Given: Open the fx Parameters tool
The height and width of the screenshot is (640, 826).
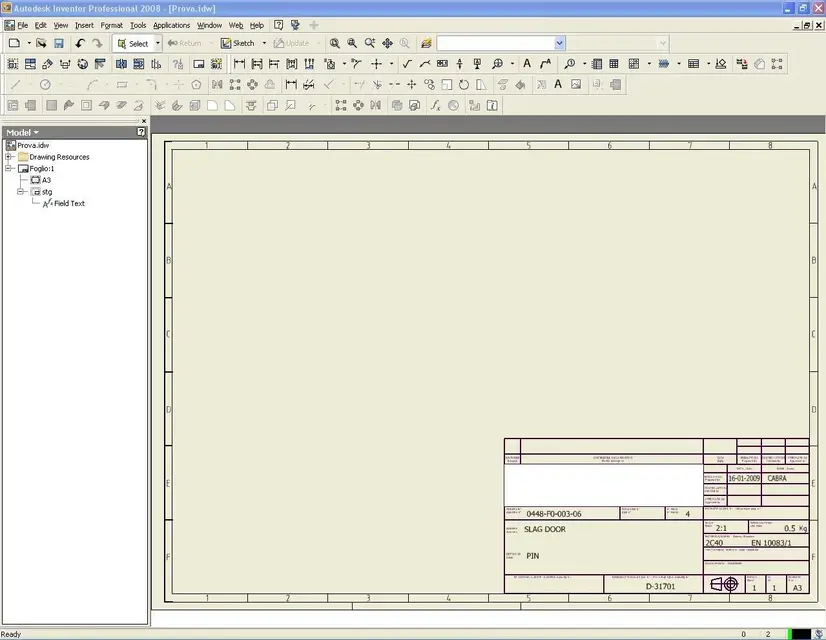Looking at the screenshot, I should click(435, 105).
